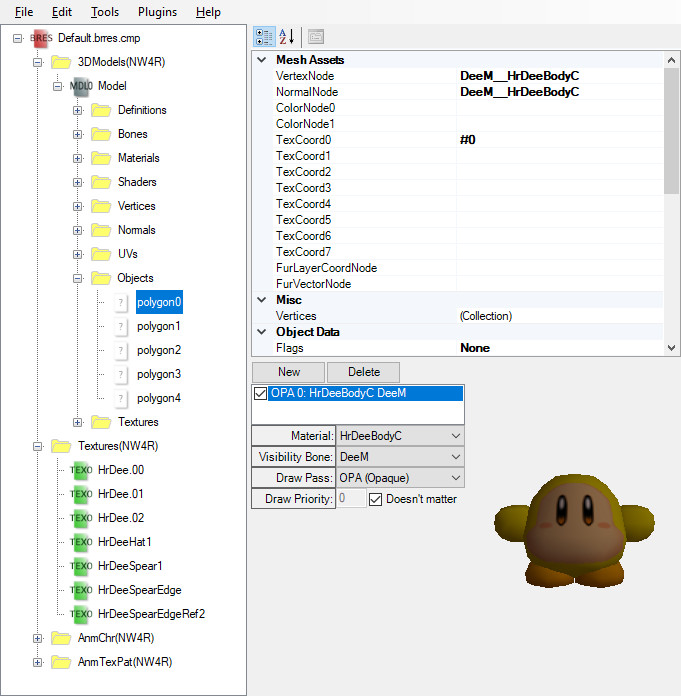This screenshot has height=696, width=681.
Task: Uncheck the Doesn't matter checkbox
Action: point(376,498)
